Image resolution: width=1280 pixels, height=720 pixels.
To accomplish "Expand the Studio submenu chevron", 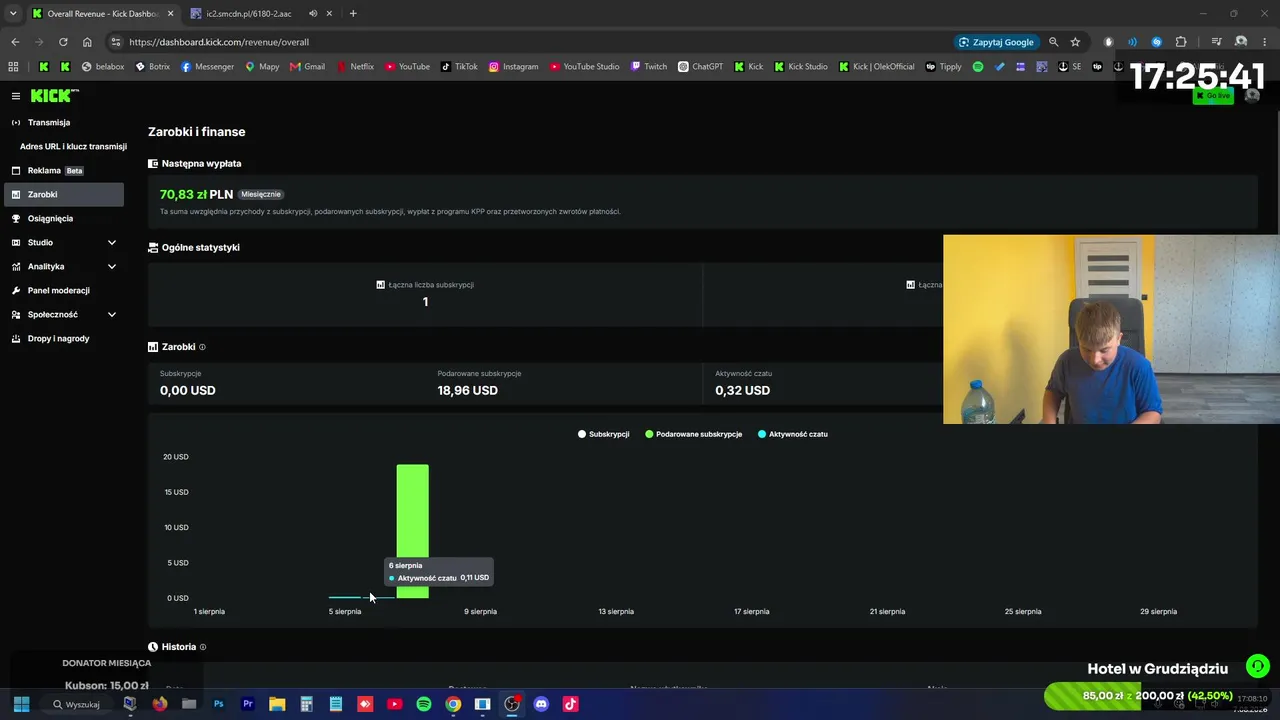I will coord(112,242).
